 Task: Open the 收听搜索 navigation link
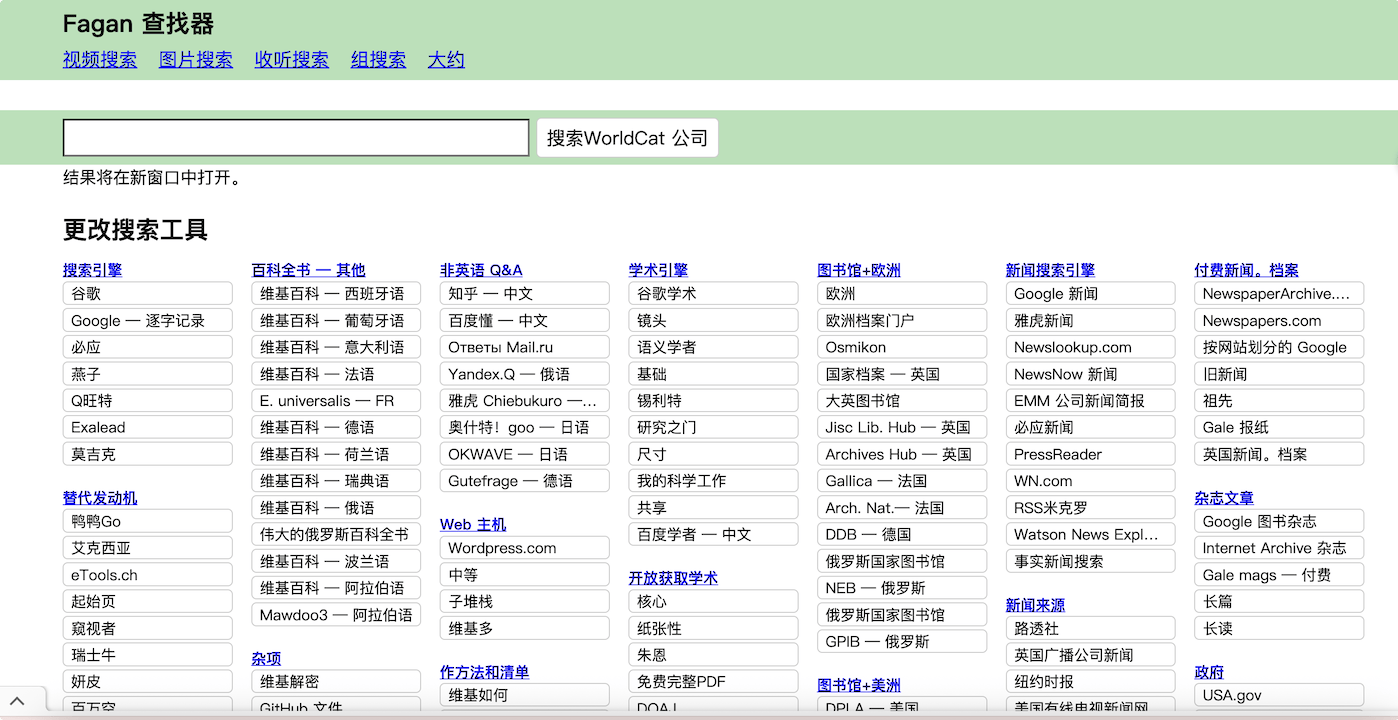tap(291, 60)
